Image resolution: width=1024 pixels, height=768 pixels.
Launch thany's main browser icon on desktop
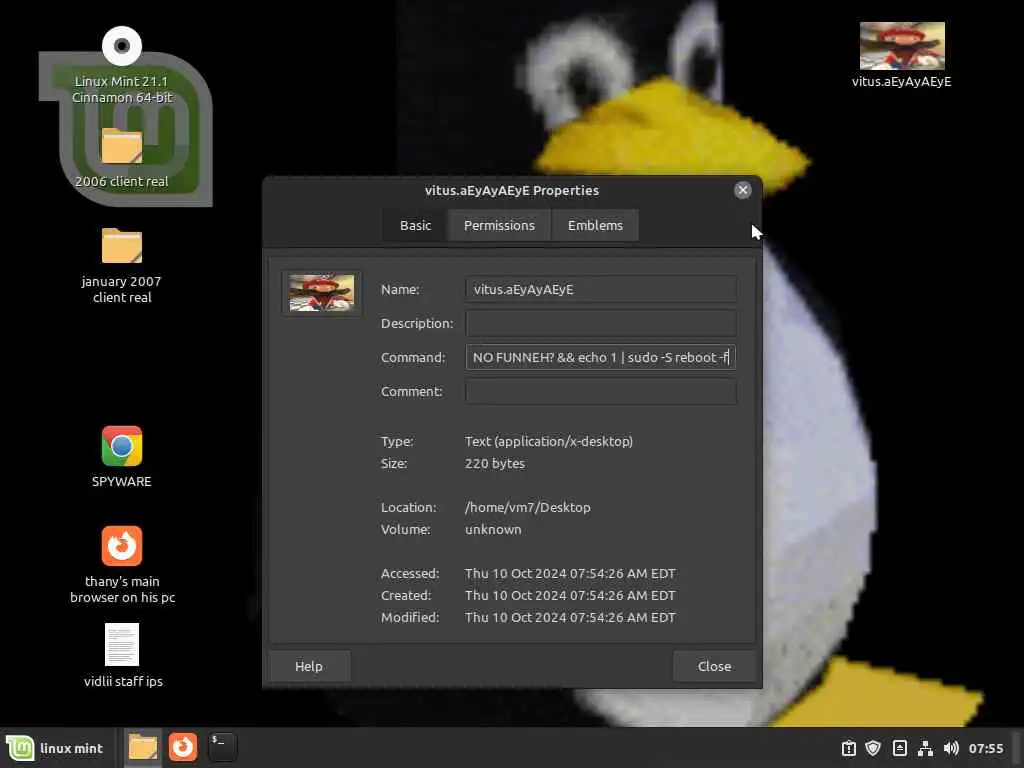pyautogui.click(x=121, y=546)
